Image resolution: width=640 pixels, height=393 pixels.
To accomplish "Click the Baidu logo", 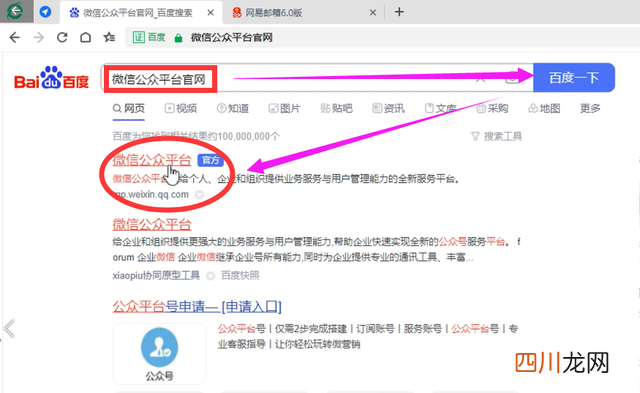I will click(x=51, y=78).
